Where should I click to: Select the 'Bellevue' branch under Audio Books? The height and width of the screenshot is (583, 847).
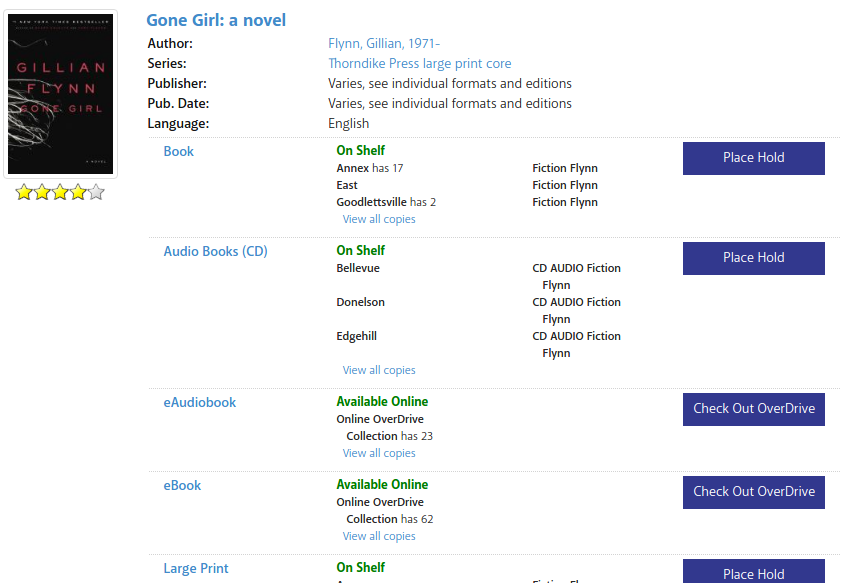(358, 268)
